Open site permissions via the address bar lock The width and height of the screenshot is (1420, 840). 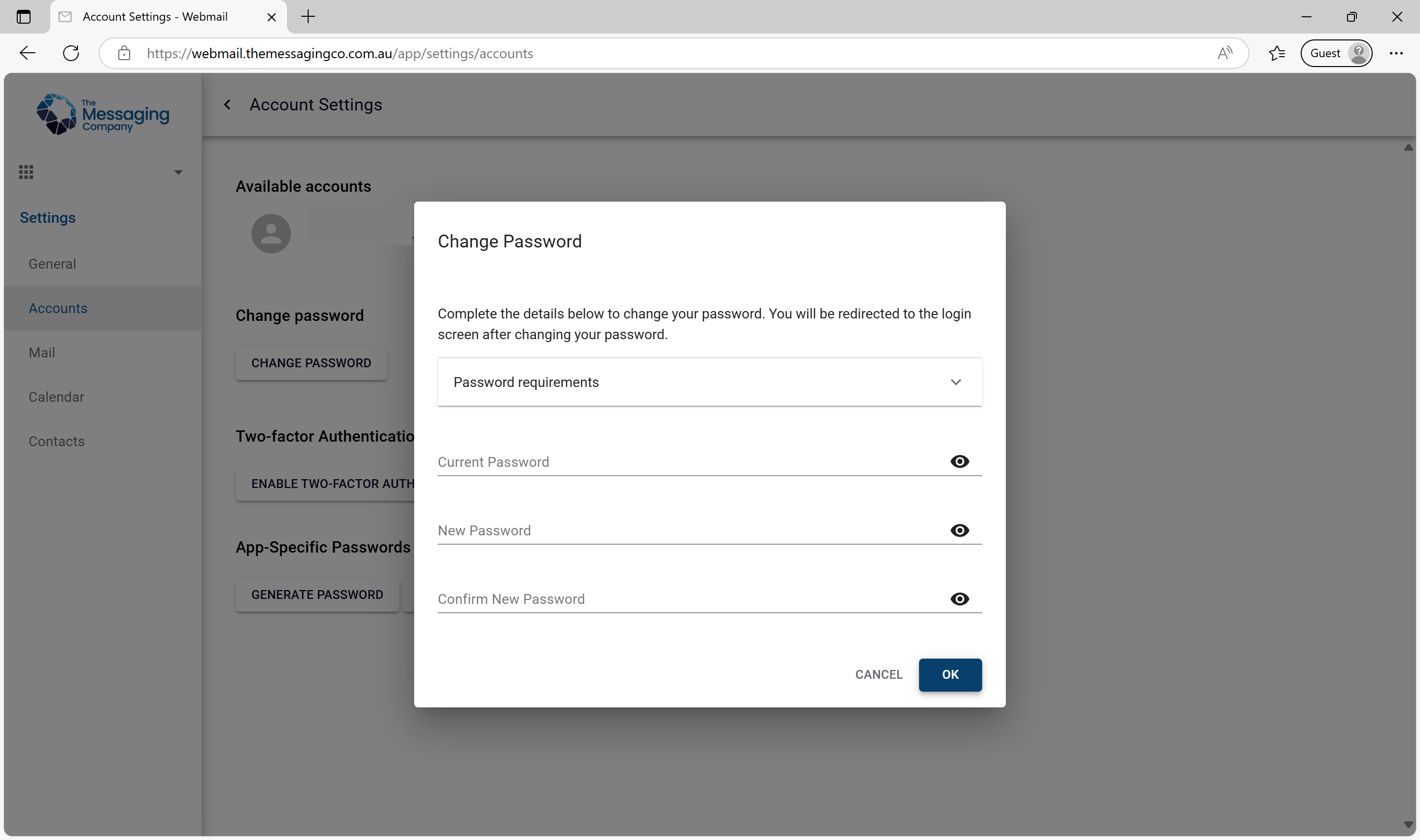(x=125, y=53)
